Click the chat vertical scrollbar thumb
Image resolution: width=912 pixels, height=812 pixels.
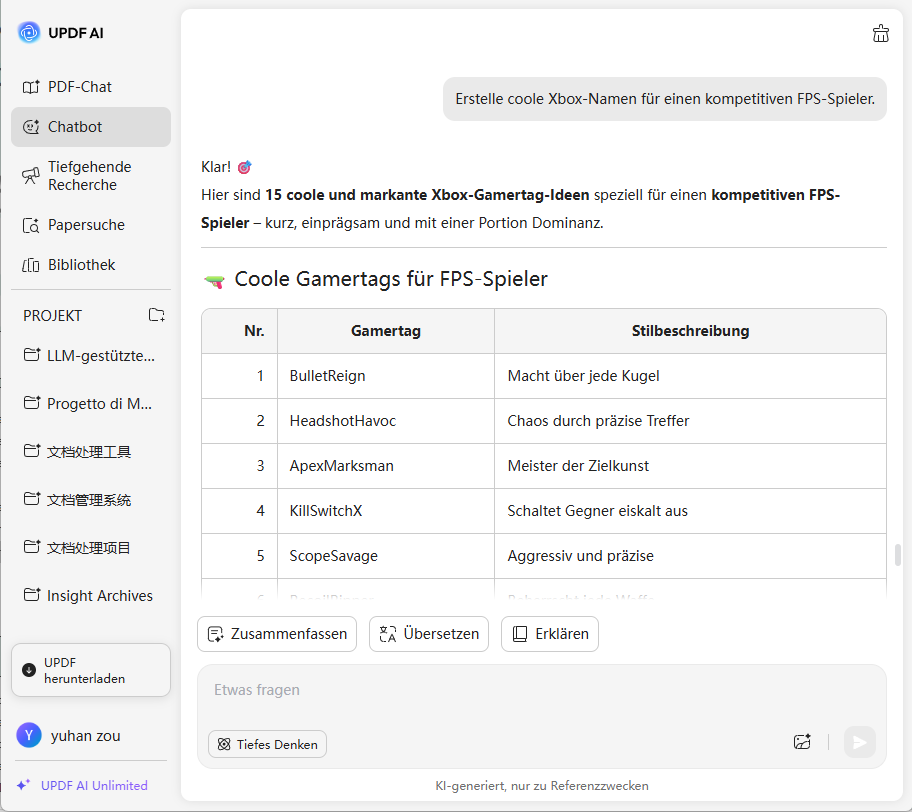898,555
